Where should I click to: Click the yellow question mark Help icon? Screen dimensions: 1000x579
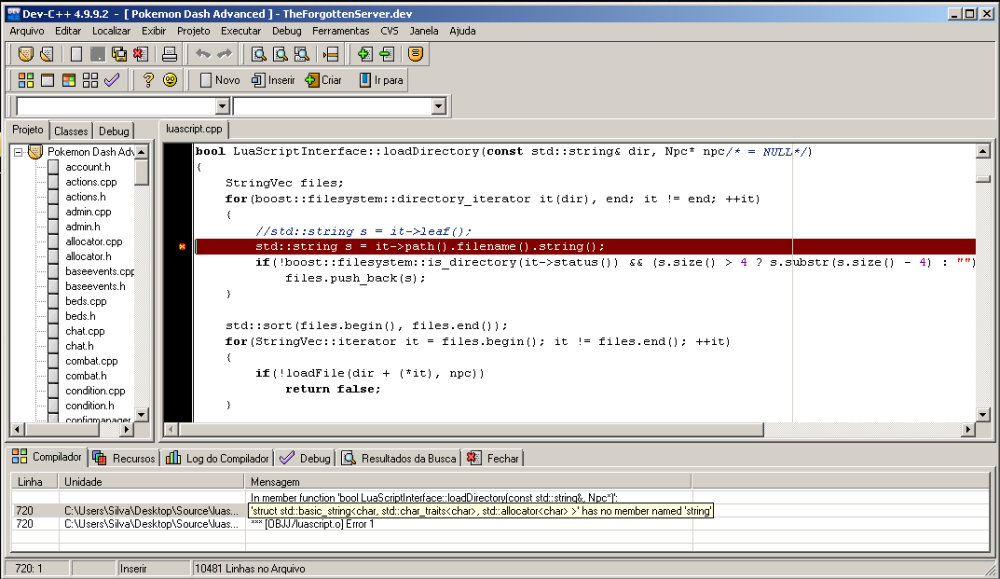click(148, 80)
